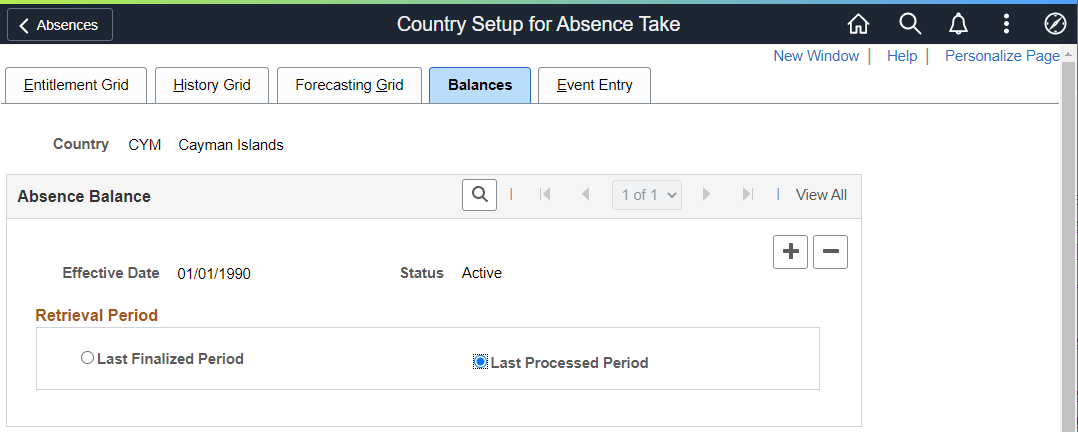Click the New Window link

(x=816, y=56)
